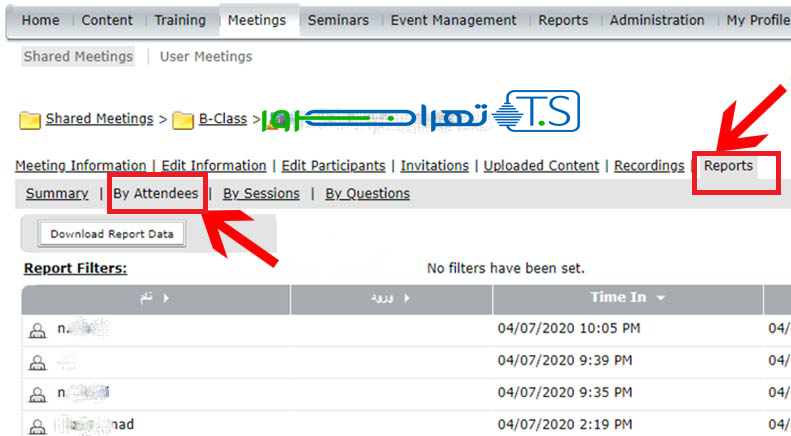Open the Meetings tab
This screenshot has width=791, height=436.
coord(256,20)
